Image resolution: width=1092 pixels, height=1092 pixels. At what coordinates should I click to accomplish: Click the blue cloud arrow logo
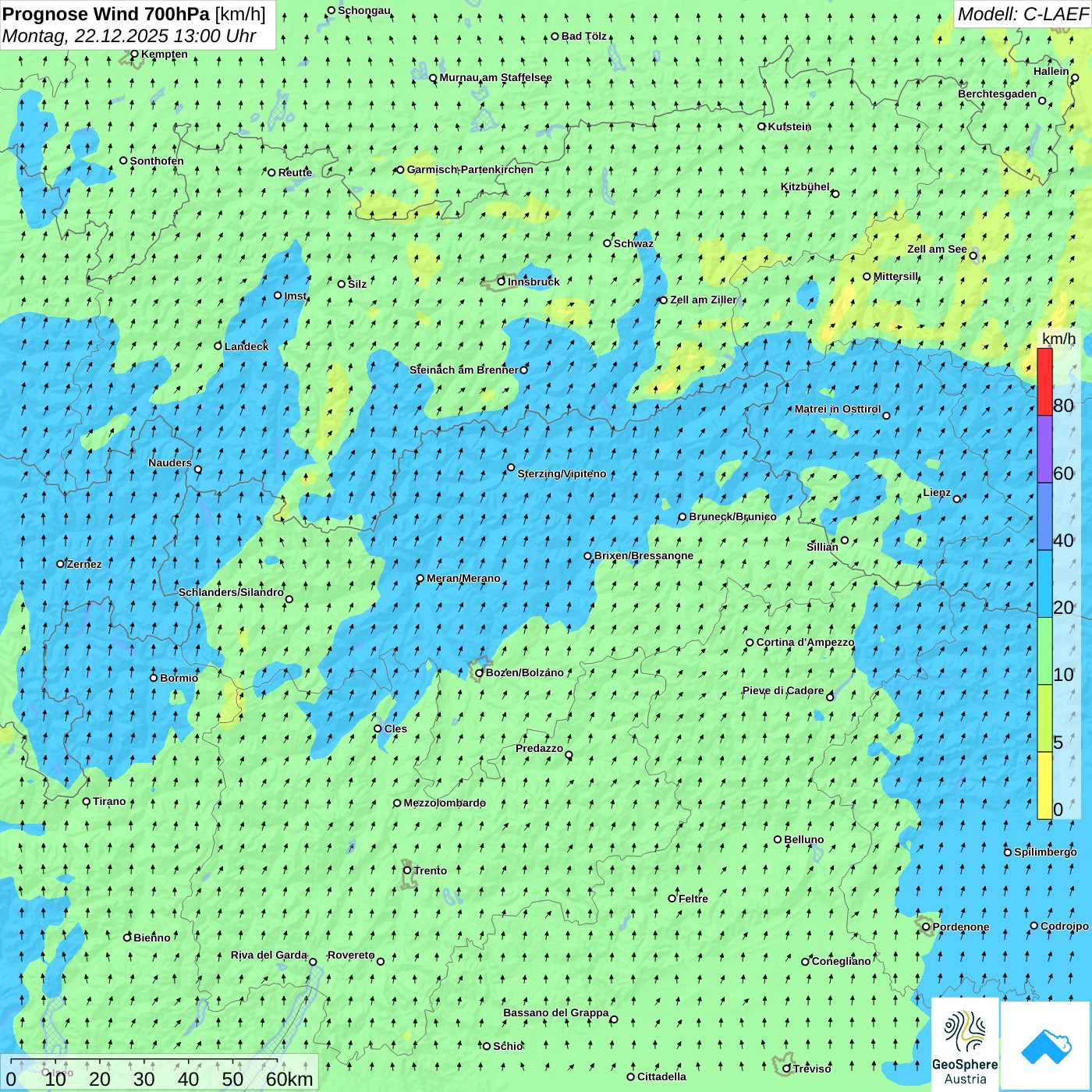point(1046,1046)
